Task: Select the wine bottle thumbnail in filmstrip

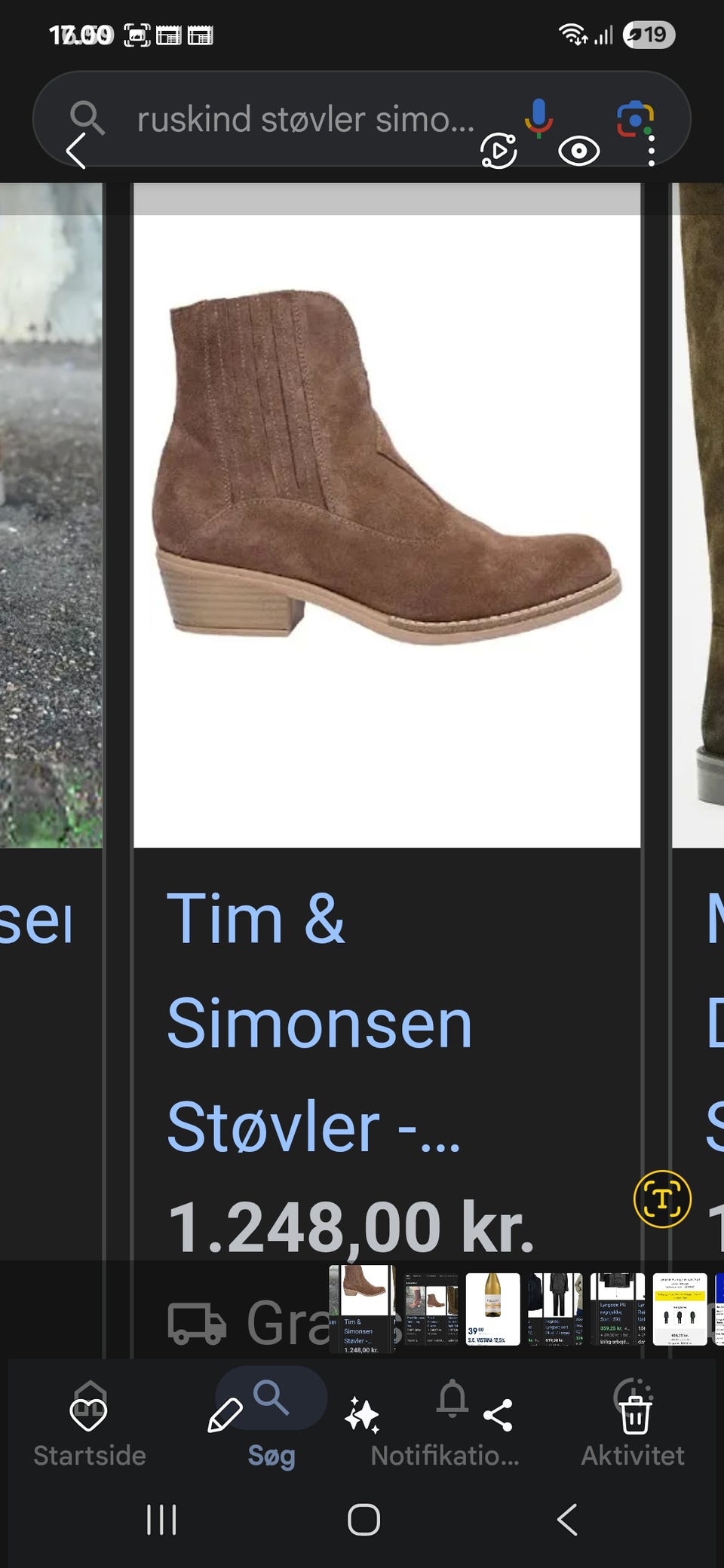Action: [492, 1309]
